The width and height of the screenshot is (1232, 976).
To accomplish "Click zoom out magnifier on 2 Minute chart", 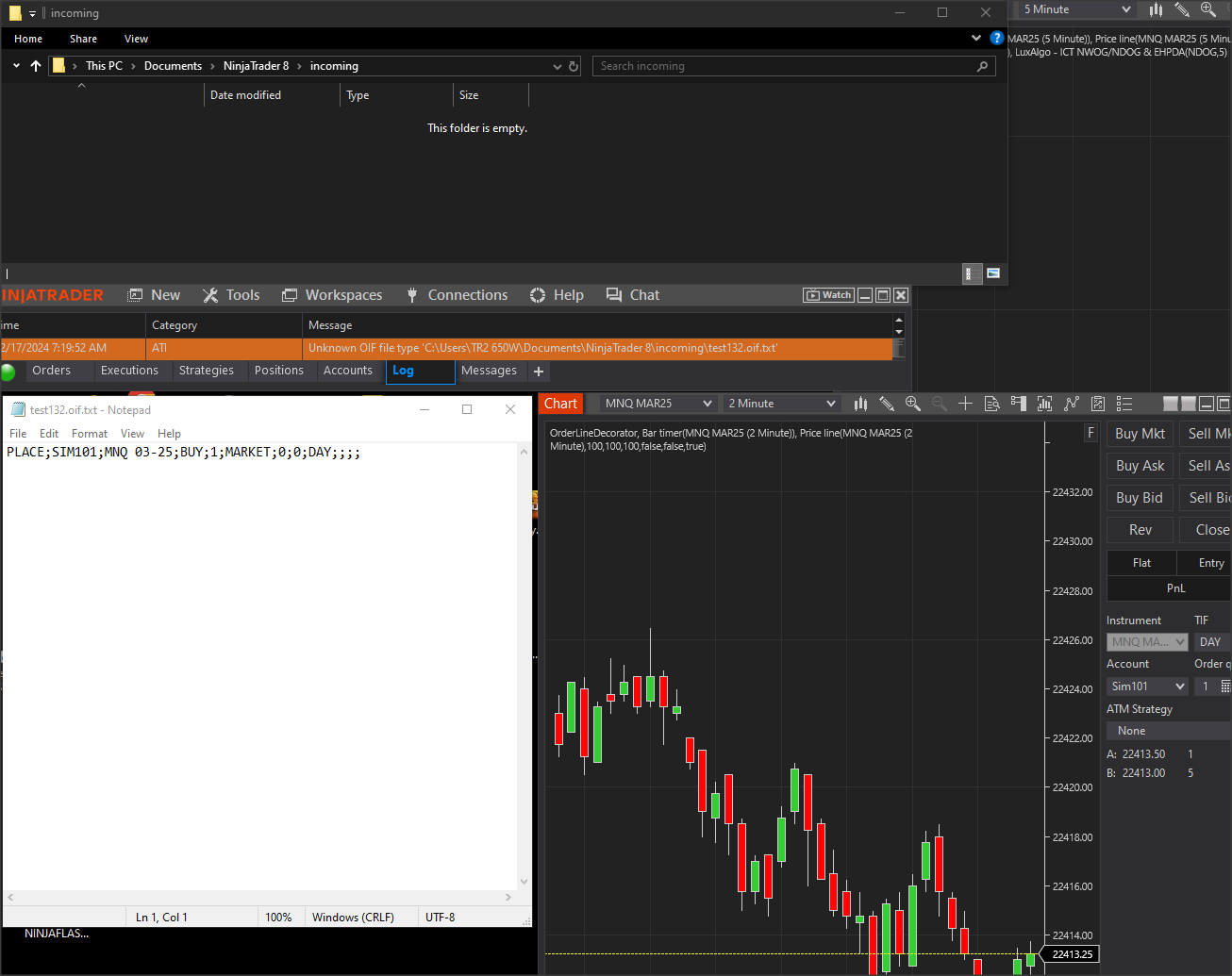I will tap(940, 404).
